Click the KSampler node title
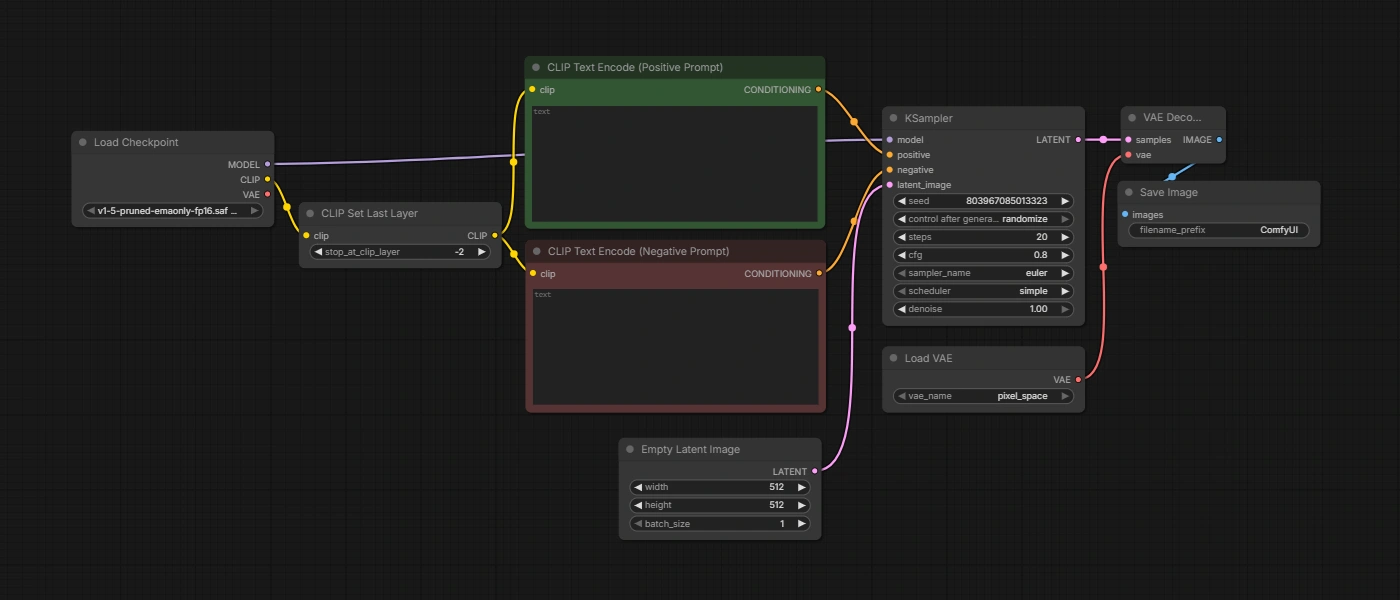Viewport: 1400px width, 600px height. point(928,118)
